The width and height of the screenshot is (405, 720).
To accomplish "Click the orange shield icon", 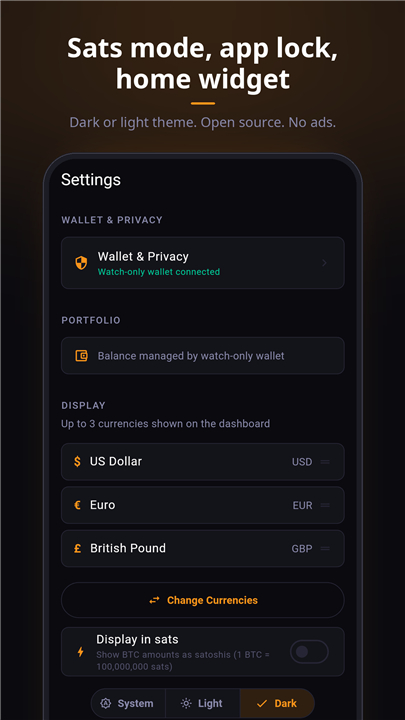I will [81, 263].
